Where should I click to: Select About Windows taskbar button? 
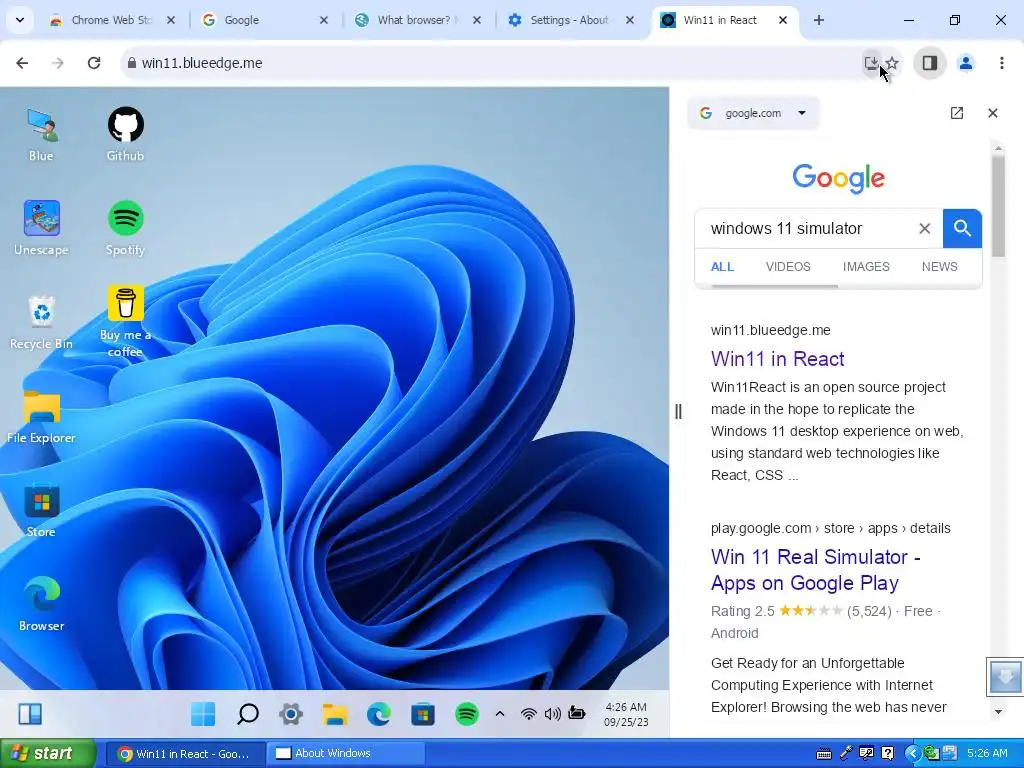[x=346, y=754]
